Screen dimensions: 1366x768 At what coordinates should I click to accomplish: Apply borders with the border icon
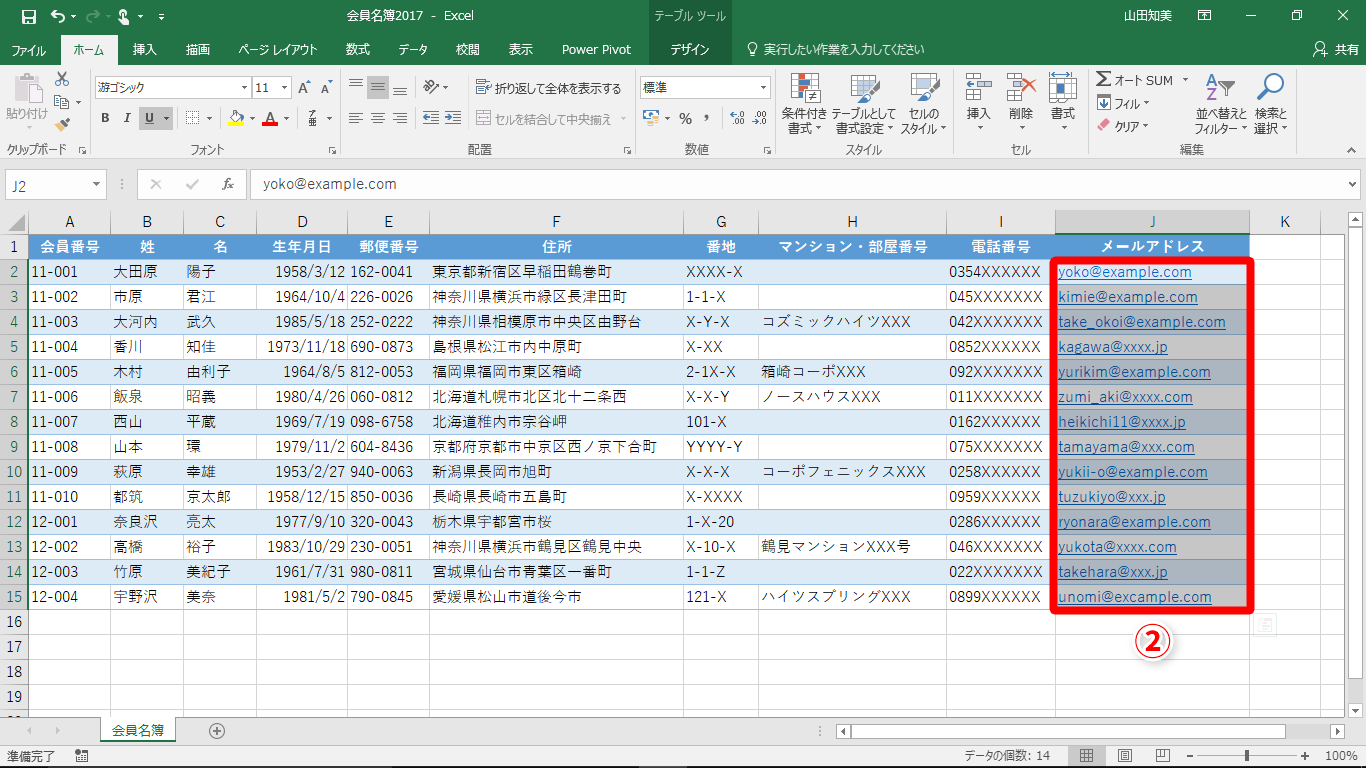point(193,118)
